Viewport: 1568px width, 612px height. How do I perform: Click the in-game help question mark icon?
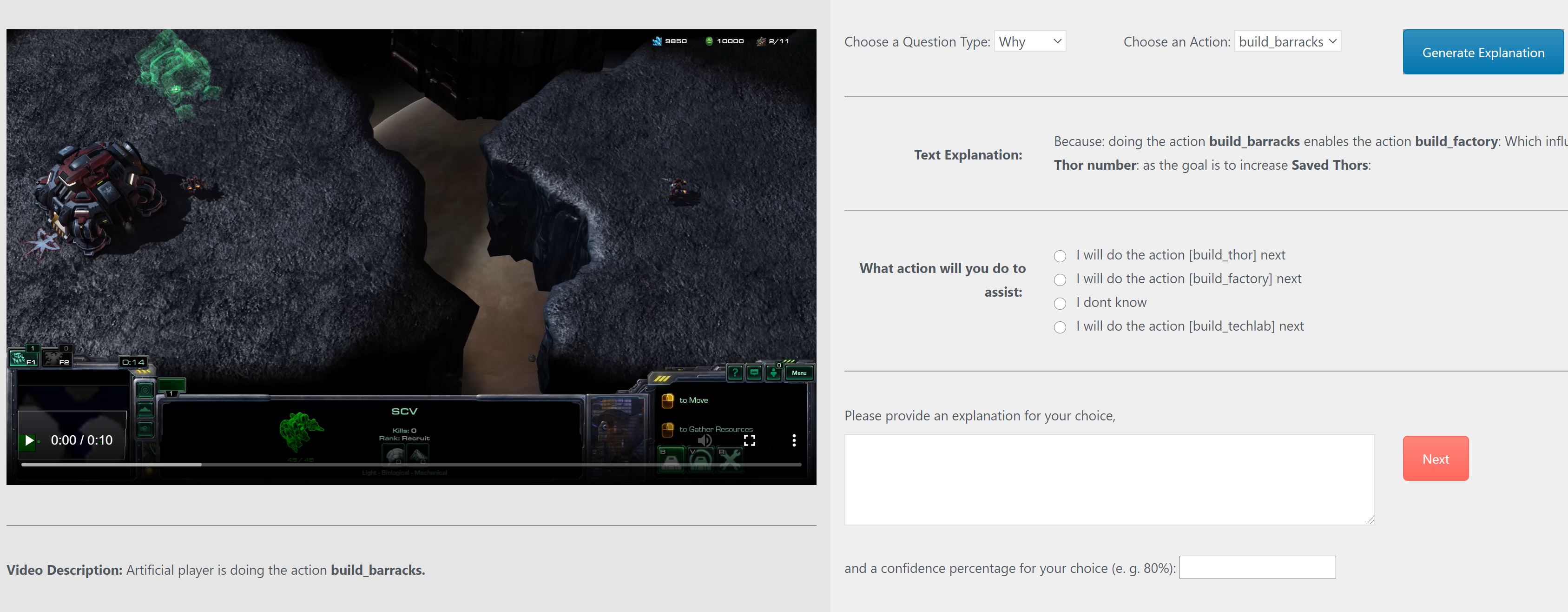pos(735,373)
